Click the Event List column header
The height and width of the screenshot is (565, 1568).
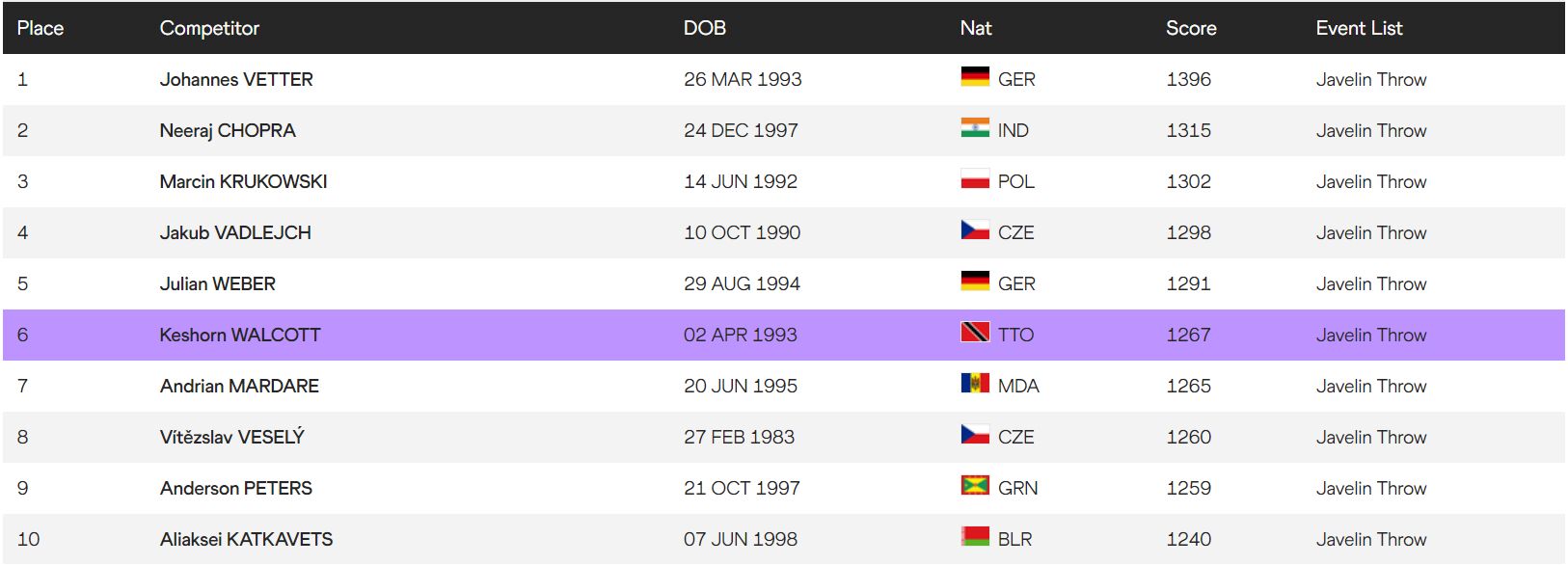(1359, 28)
